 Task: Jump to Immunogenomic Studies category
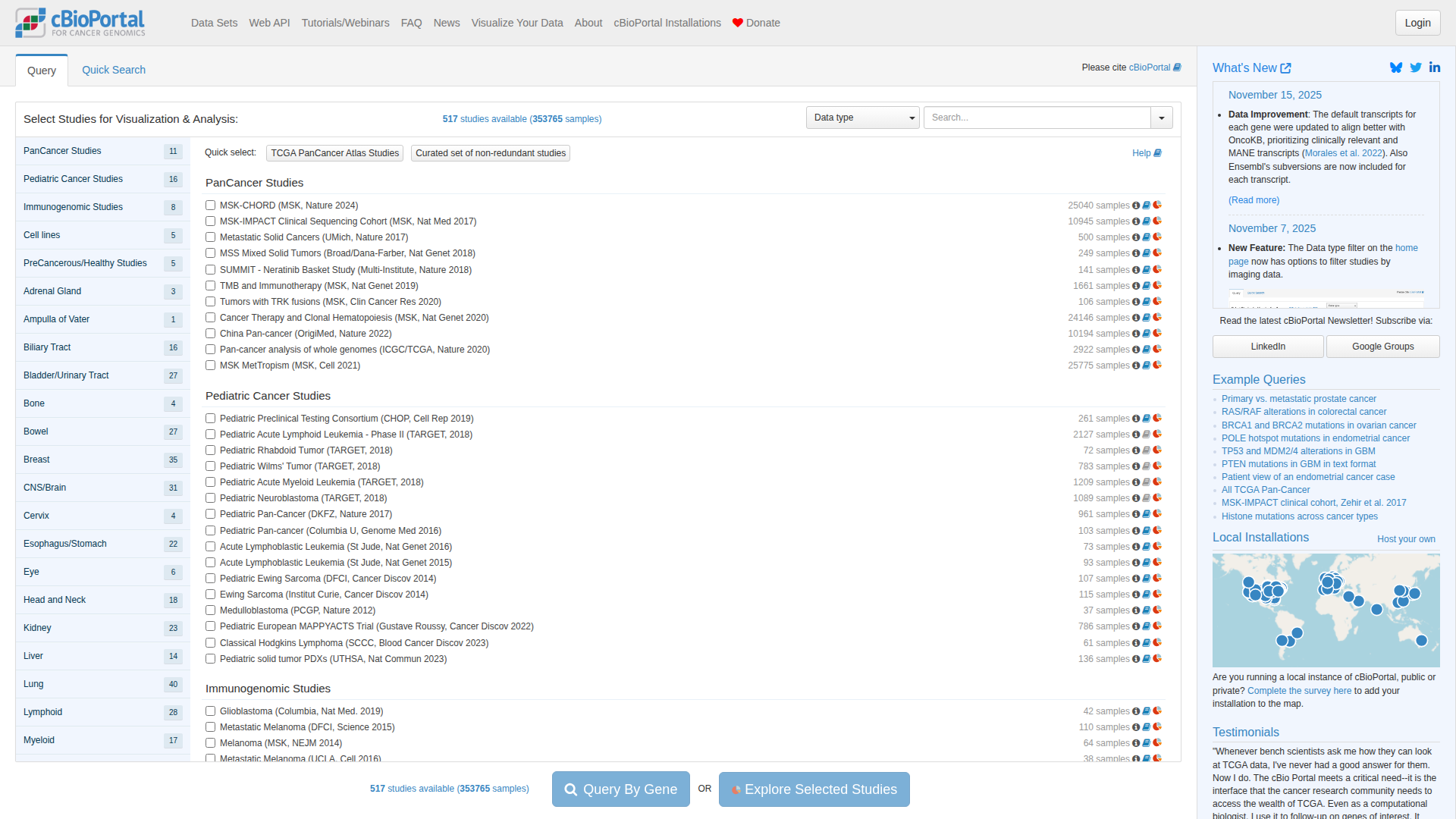[x=102, y=207]
